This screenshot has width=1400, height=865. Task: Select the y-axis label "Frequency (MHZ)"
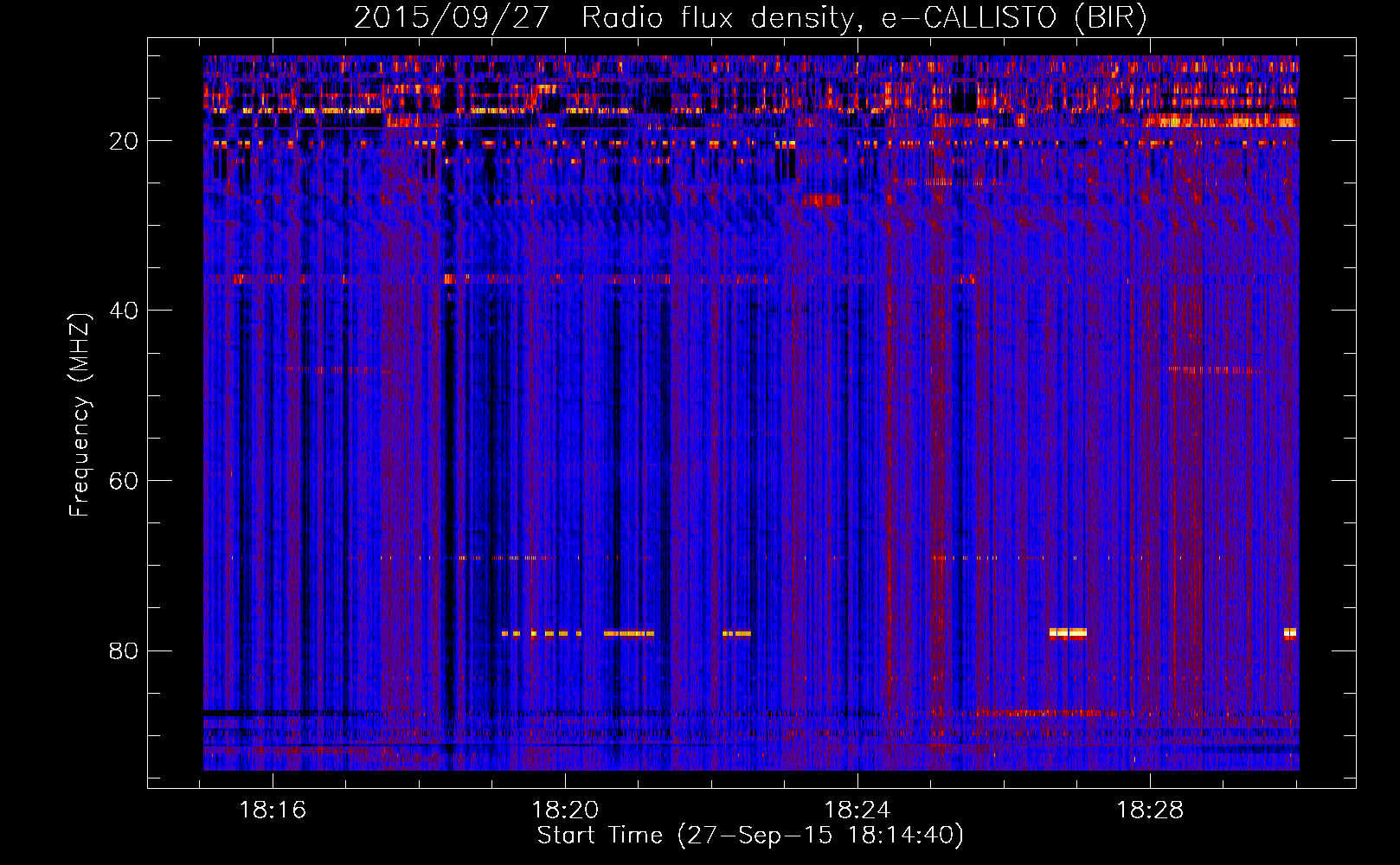pos(80,415)
